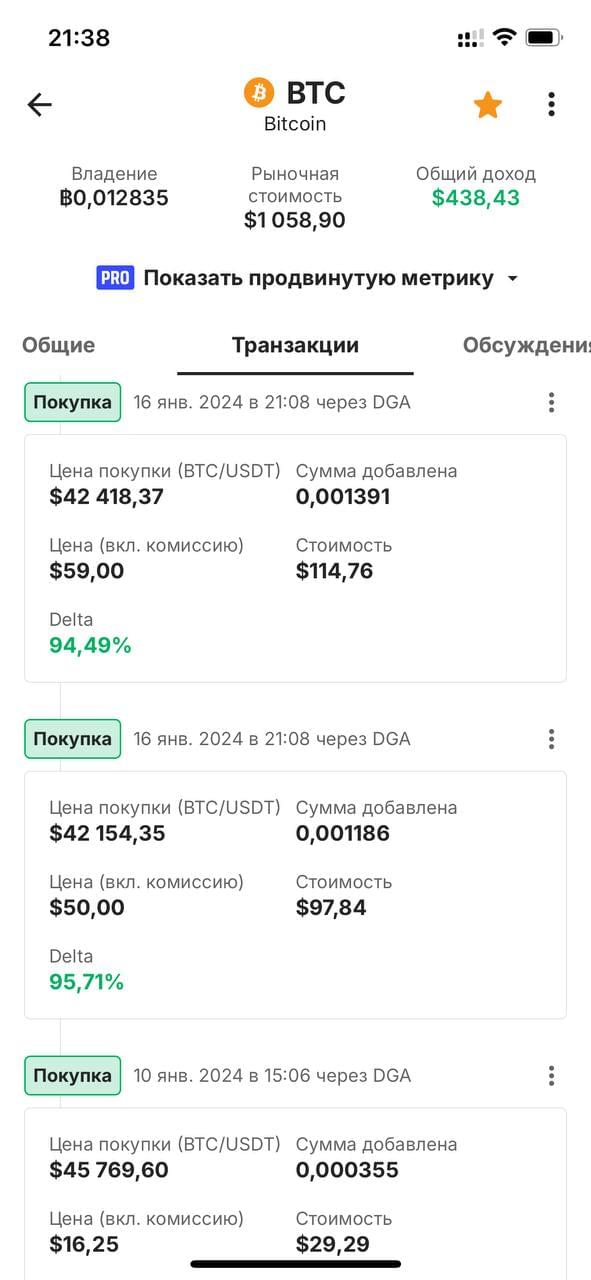The width and height of the screenshot is (591, 1280).
Task: Click the first Покупка label badge
Action: tap(73, 402)
